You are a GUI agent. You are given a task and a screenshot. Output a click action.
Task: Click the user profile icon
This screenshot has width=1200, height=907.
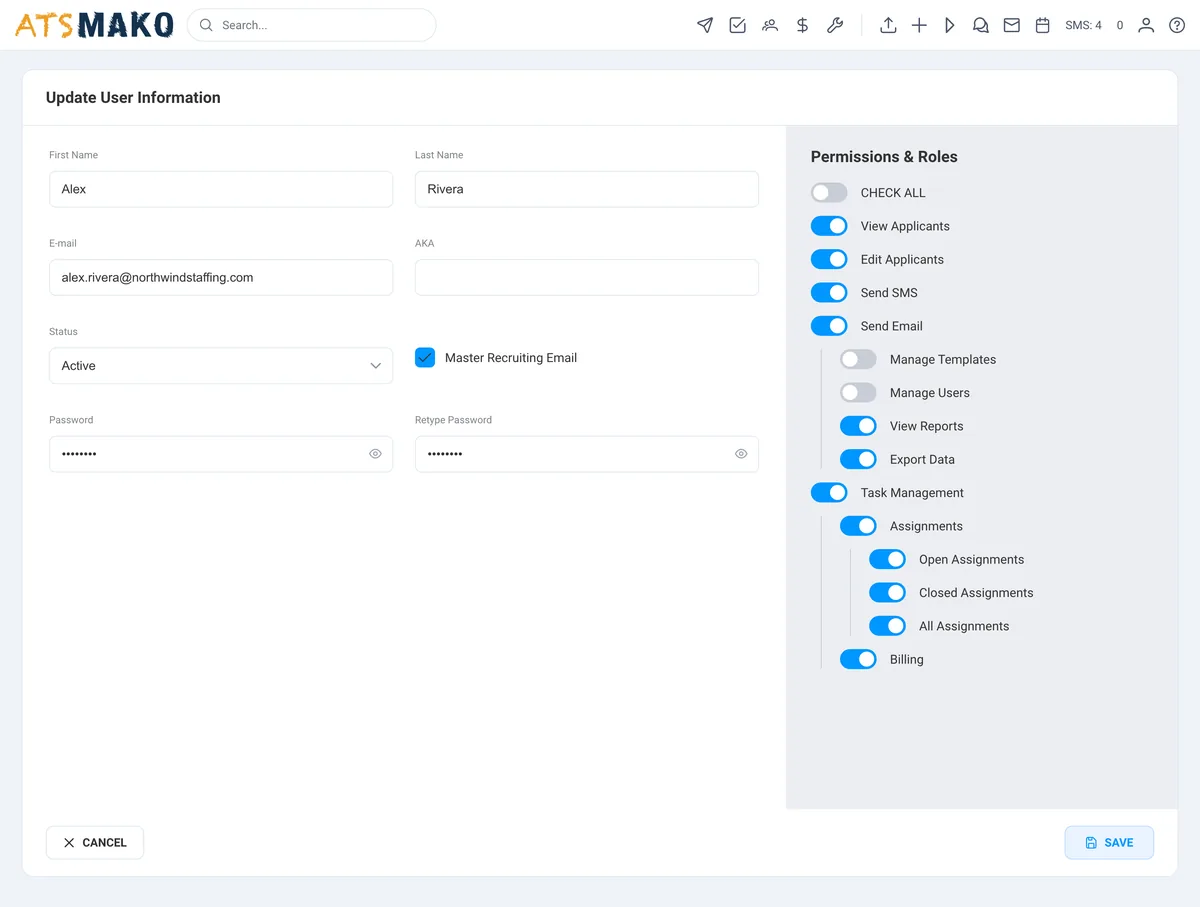pyautogui.click(x=1146, y=25)
